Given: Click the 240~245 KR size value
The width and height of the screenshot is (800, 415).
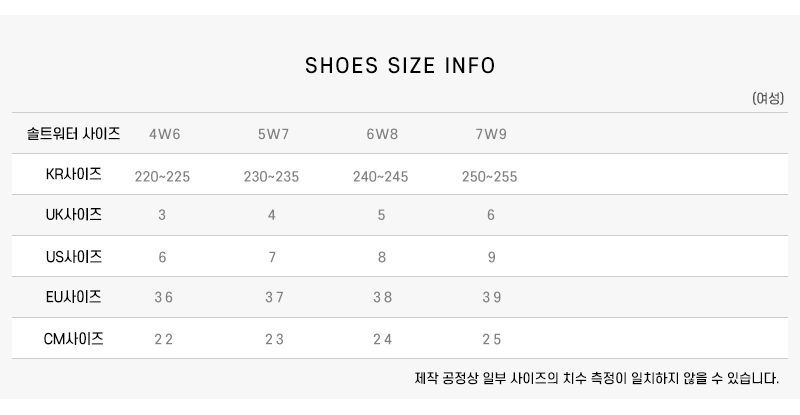Looking at the screenshot, I should click(x=381, y=177).
